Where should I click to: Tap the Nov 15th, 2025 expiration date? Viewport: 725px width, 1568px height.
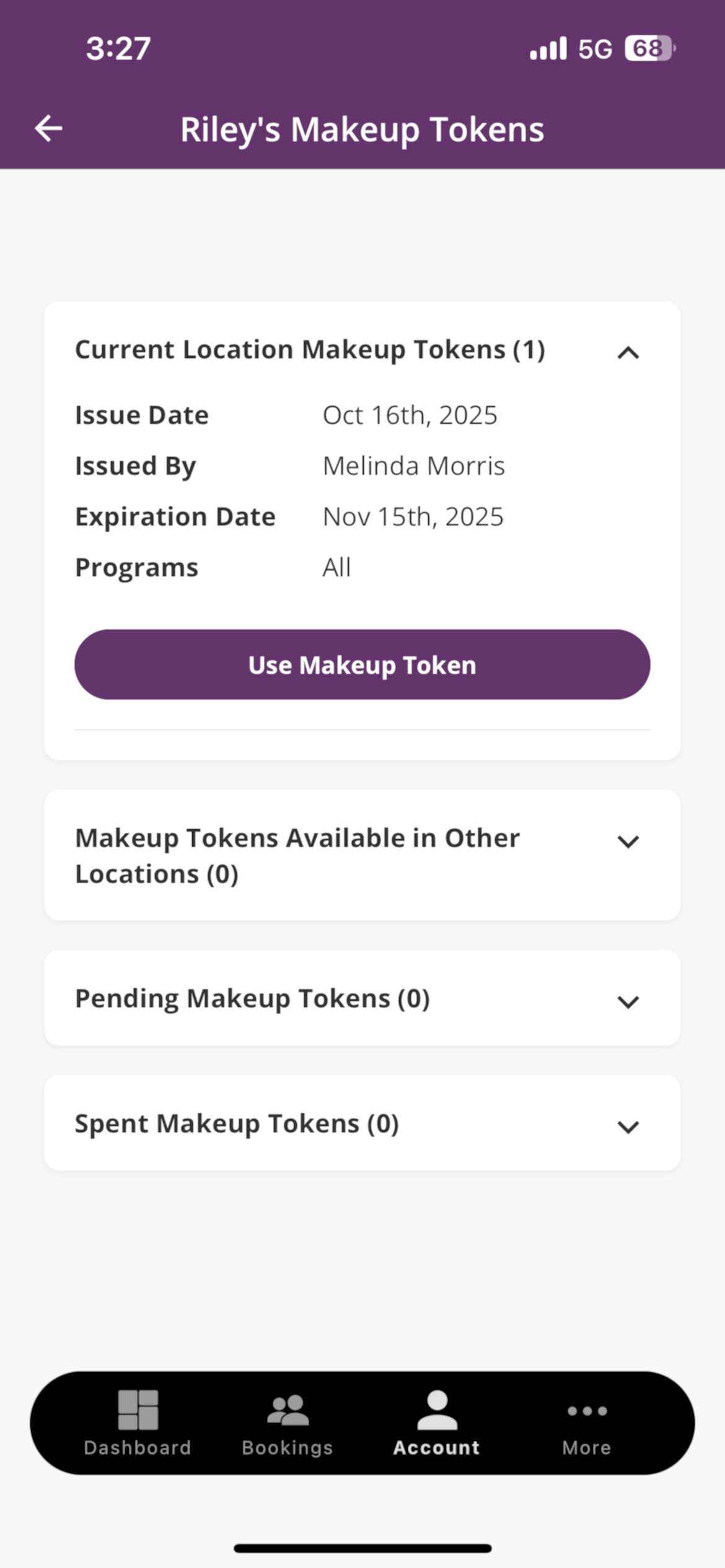pos(413,516)
